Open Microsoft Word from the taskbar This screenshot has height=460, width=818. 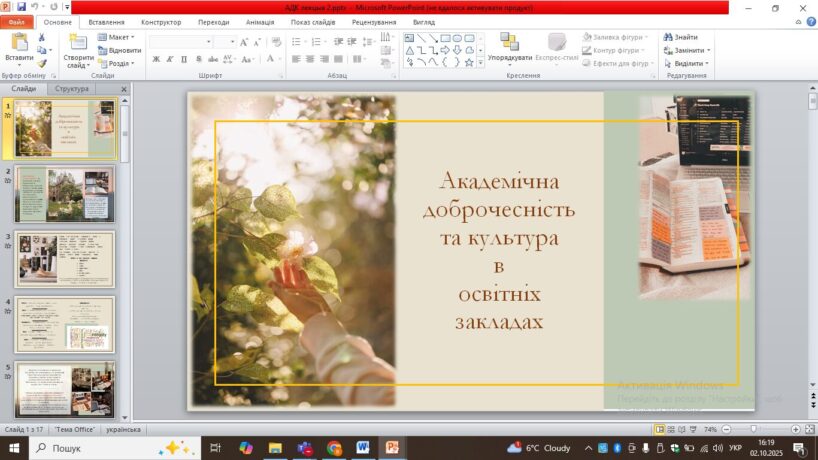pos(363,448)
